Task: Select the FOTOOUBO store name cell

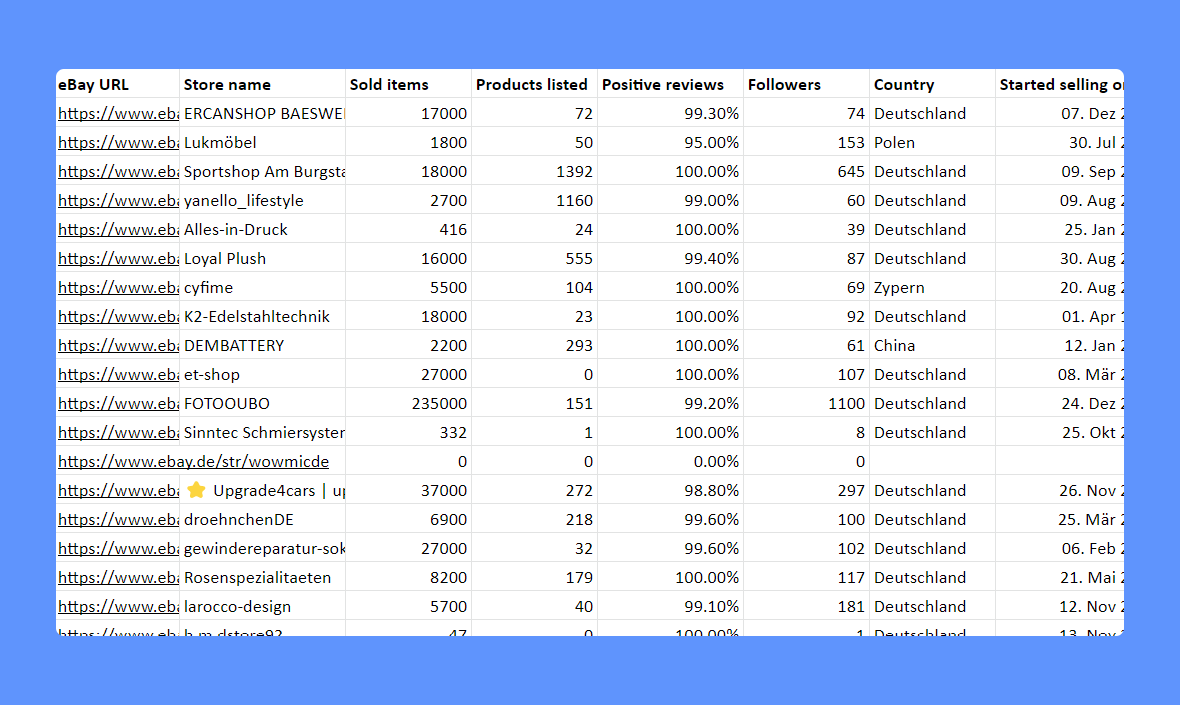Action: coord(227,404)
